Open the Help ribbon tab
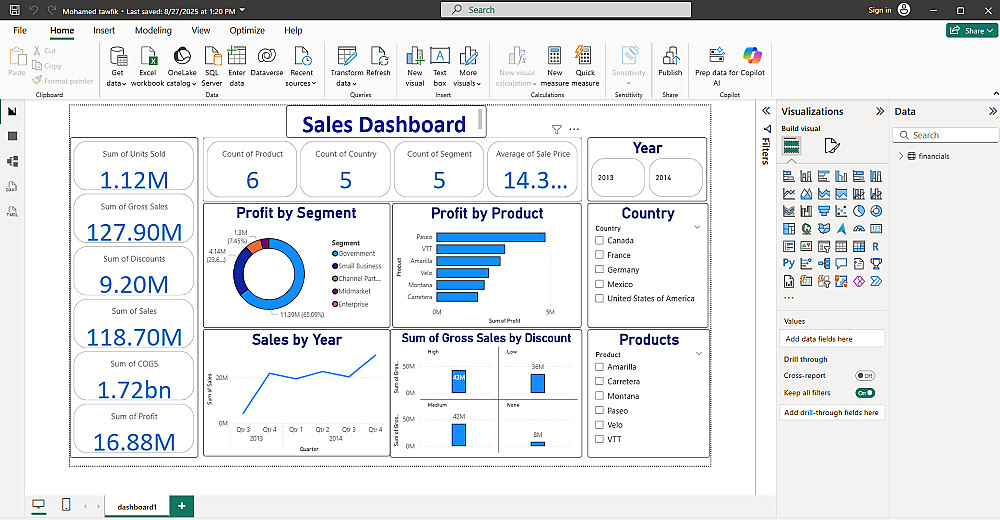Screen dimensions: 1000x520 point(293,30)
